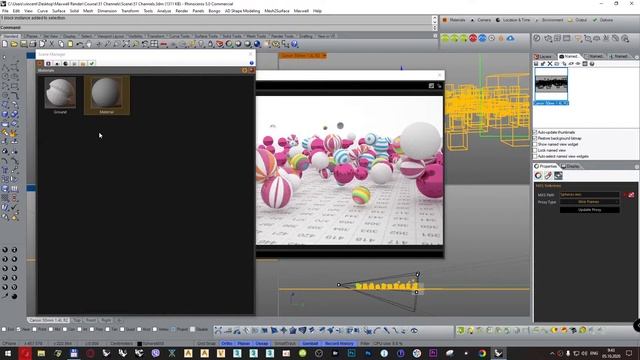This screenshot has height=360, width=640.
Task: Click the New file icon in Standard toolbar
Action: tap(5, 44)
